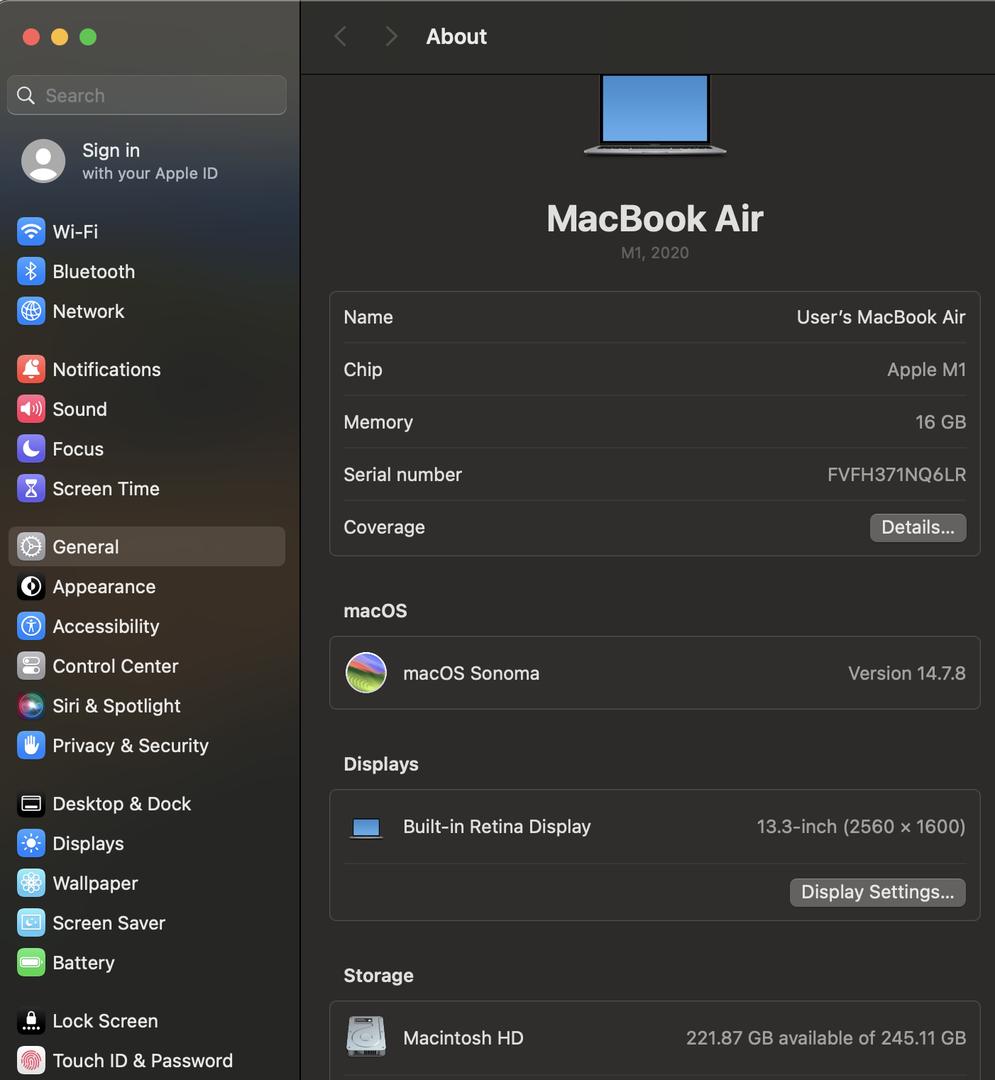This screenshot has width=995, height=1080.
Task: Click the Name row label
Action: 368,318
